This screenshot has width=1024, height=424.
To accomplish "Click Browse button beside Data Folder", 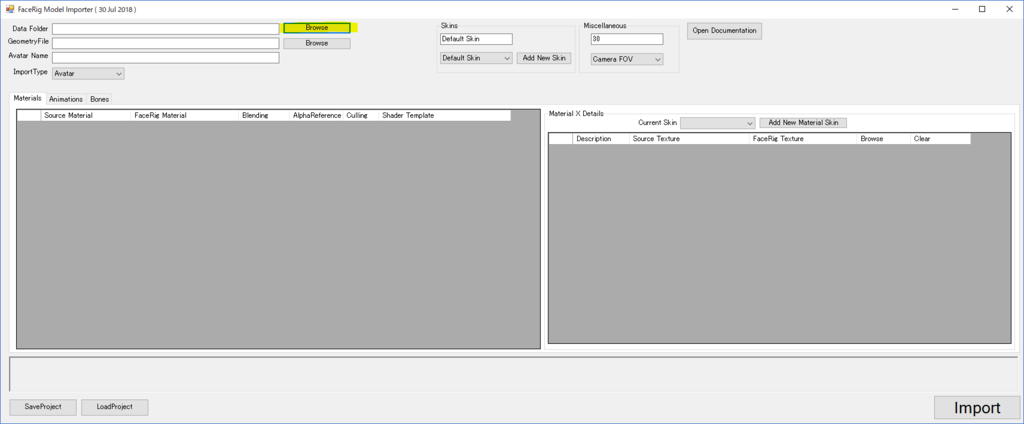I will [x=317, y=28].
